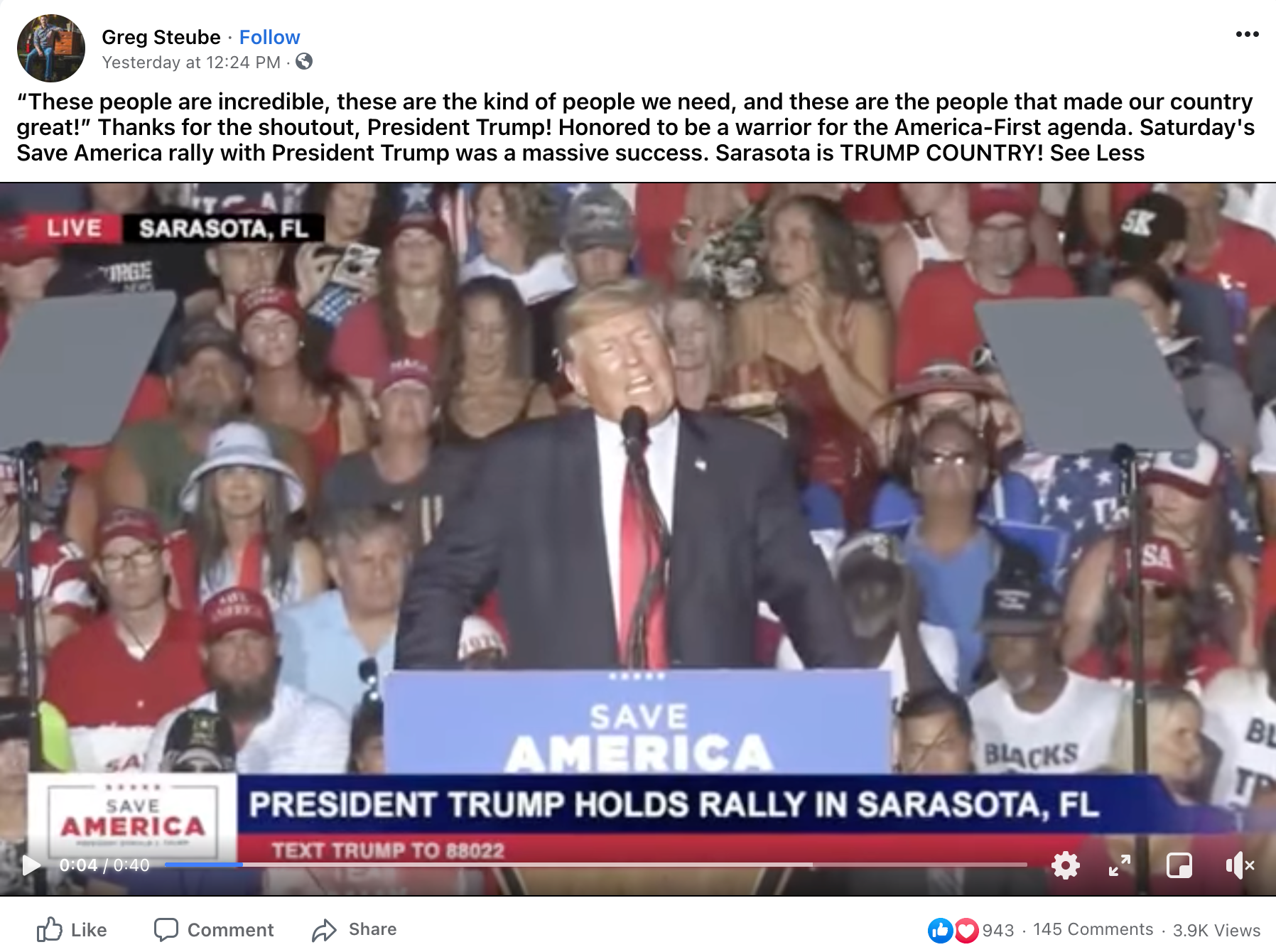Viewport: 1276px width, 952px height.
Task: View the 943 reactions count
Action: pos(998,930)
